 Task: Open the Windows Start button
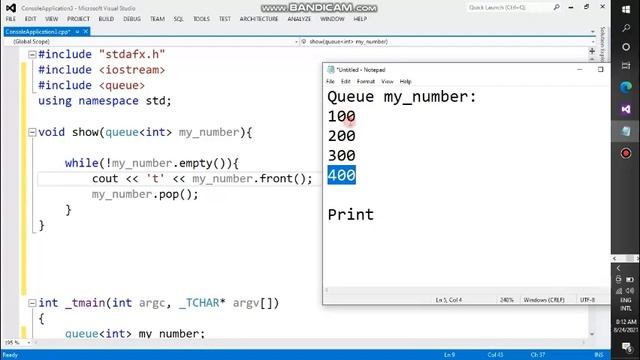[x=626, y=9]
